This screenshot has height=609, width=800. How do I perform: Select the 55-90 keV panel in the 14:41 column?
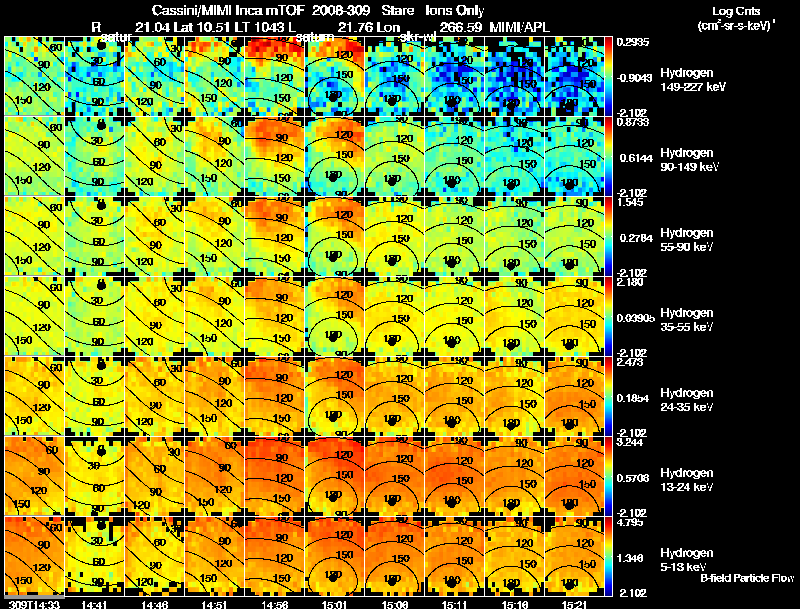(x=94, y=236)
